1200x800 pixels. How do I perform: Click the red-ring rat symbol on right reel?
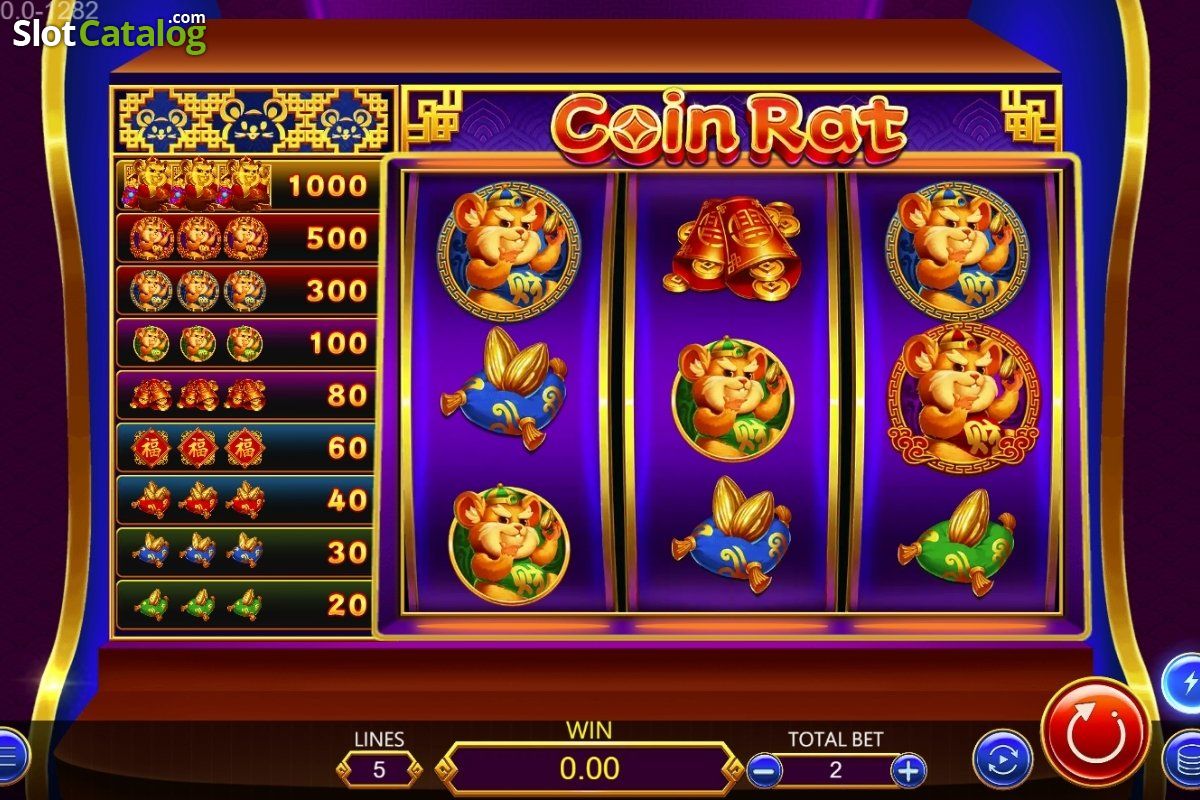963,397
